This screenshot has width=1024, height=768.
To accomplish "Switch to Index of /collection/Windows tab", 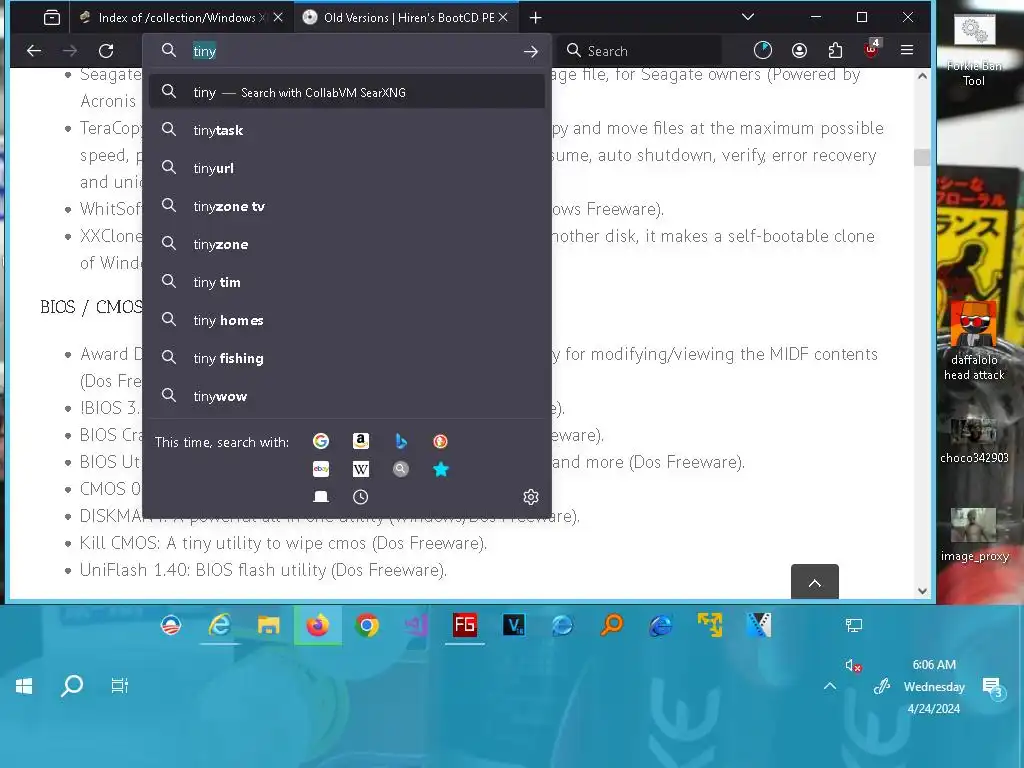I will tap(179, 18).
